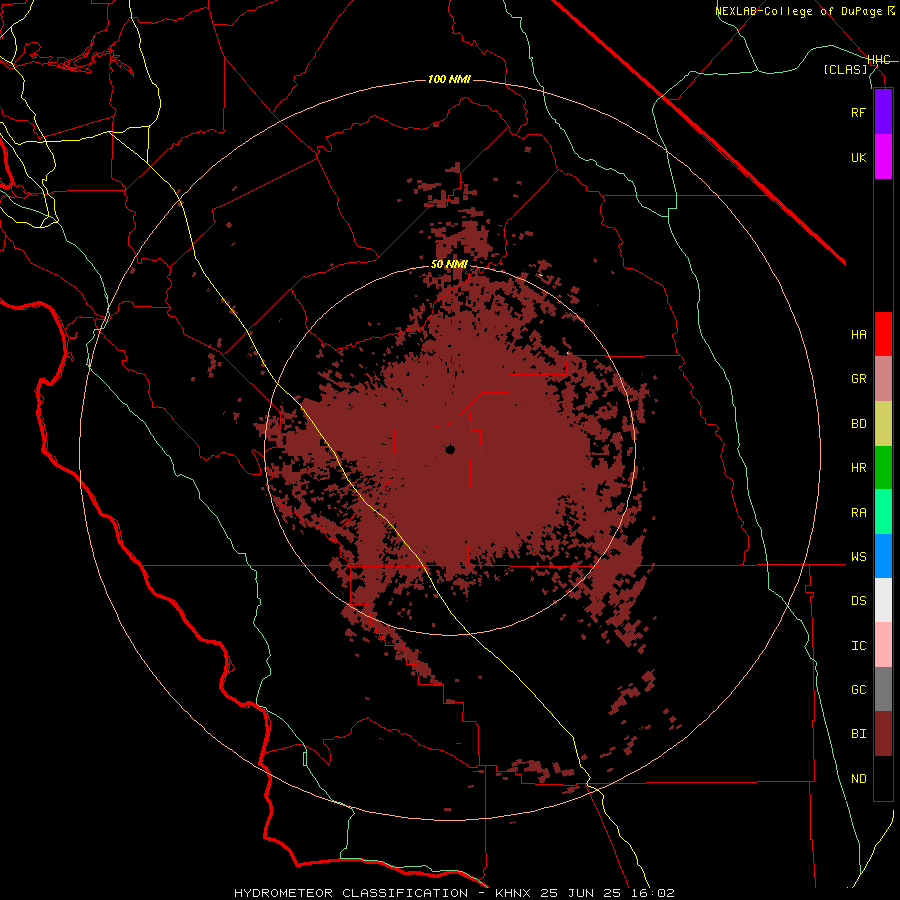Click the radar site center dot
The width and height of the screenshot is (900, 900).
[450, 449]
